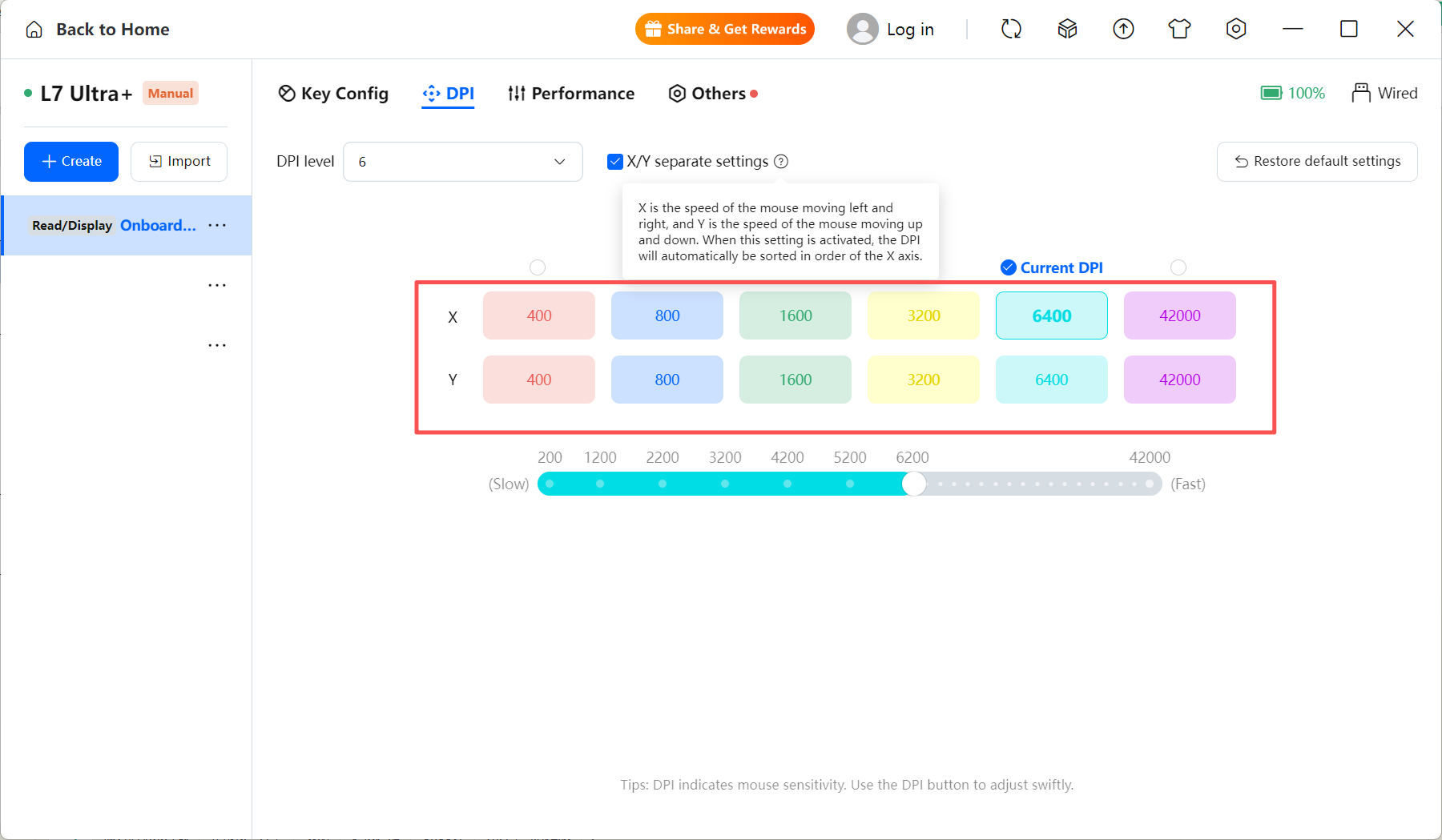Select the radio button above 42000 DPI
The width and height of the screenshot is (1442, 840).
1178,267
